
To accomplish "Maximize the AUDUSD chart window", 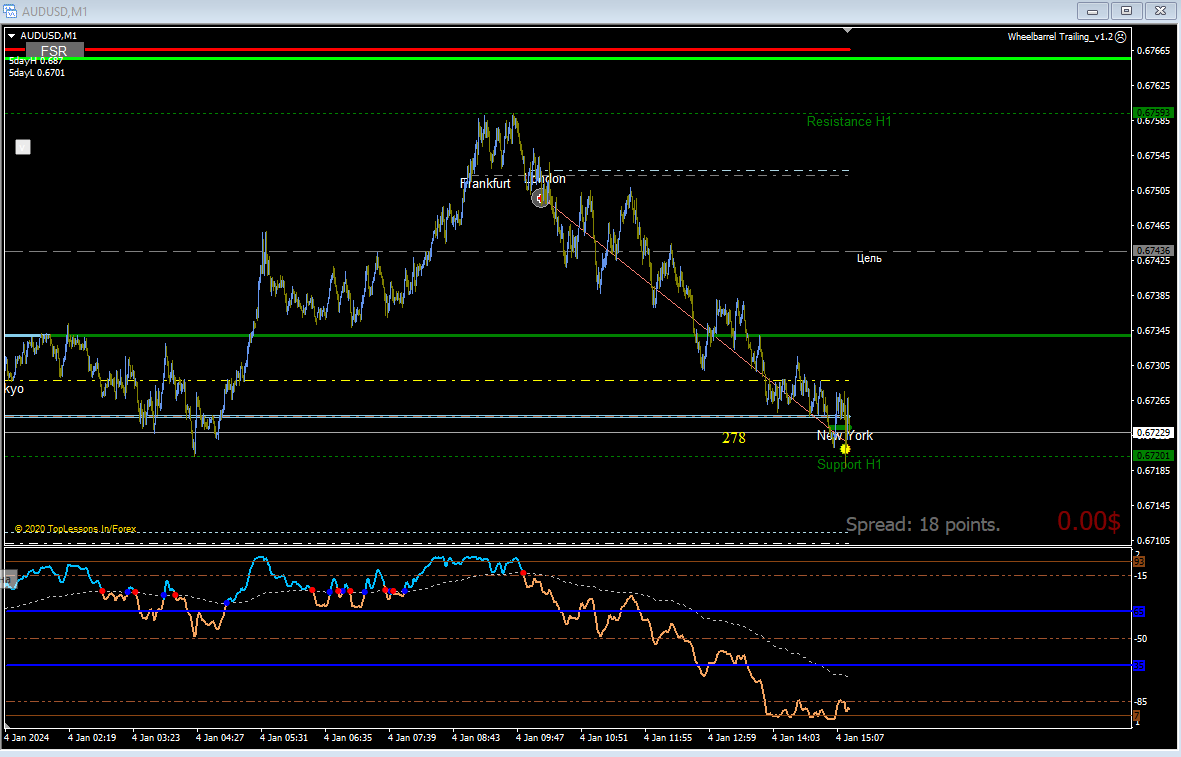I will click(1127, 11).
